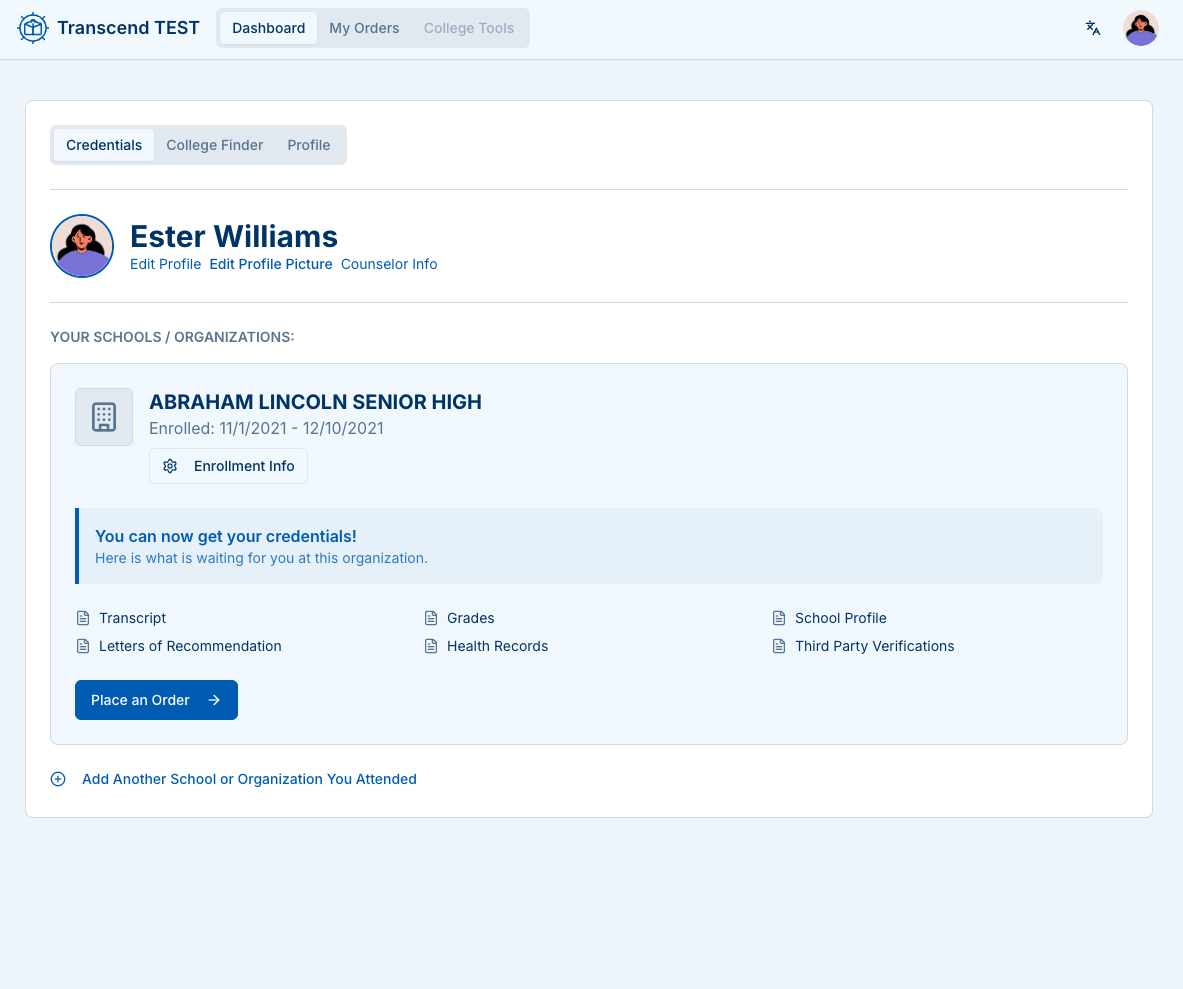Click Ester Williams' profile picture
Viewport: 1183px width, 989px height.
82,246
